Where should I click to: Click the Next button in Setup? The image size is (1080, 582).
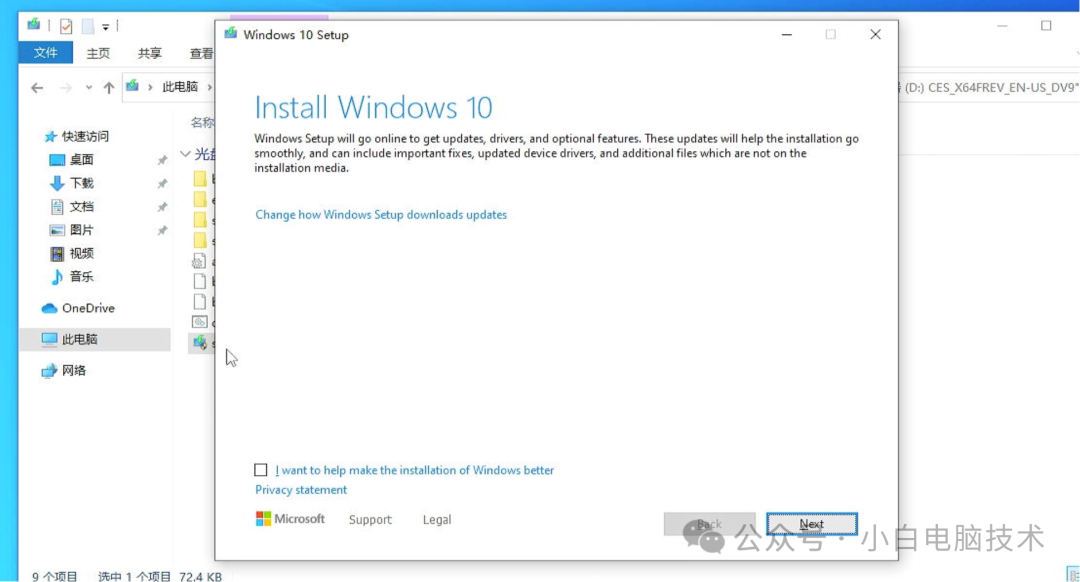(811, 524)
